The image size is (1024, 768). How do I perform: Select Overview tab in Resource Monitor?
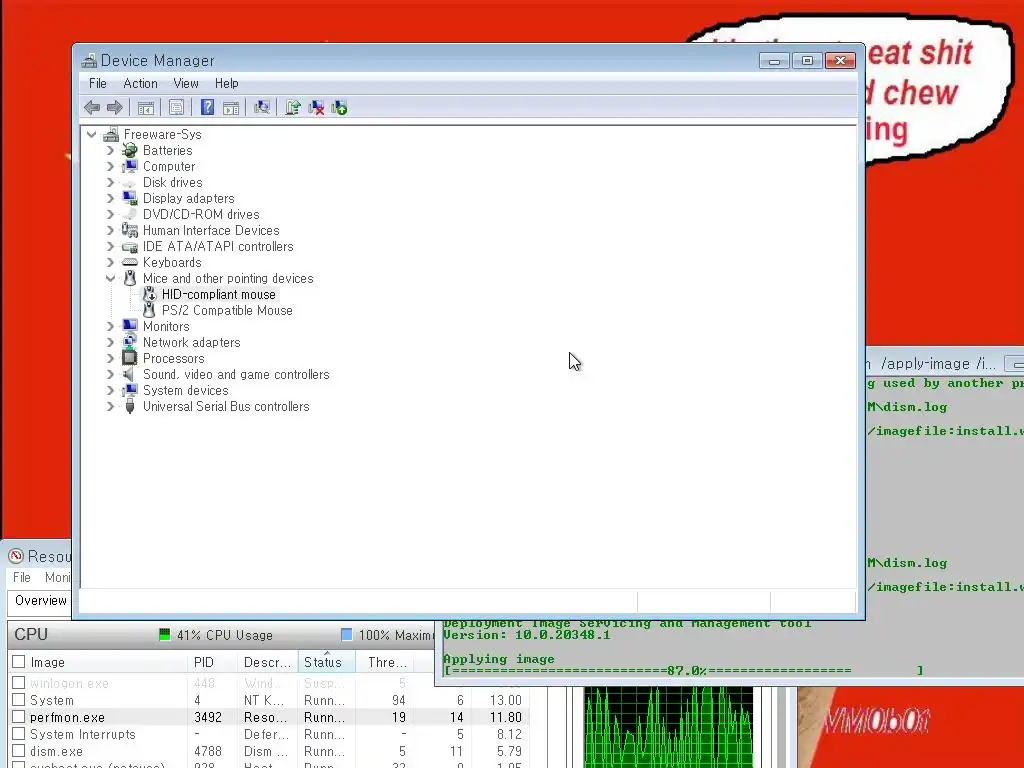click(x=40, y=601)
